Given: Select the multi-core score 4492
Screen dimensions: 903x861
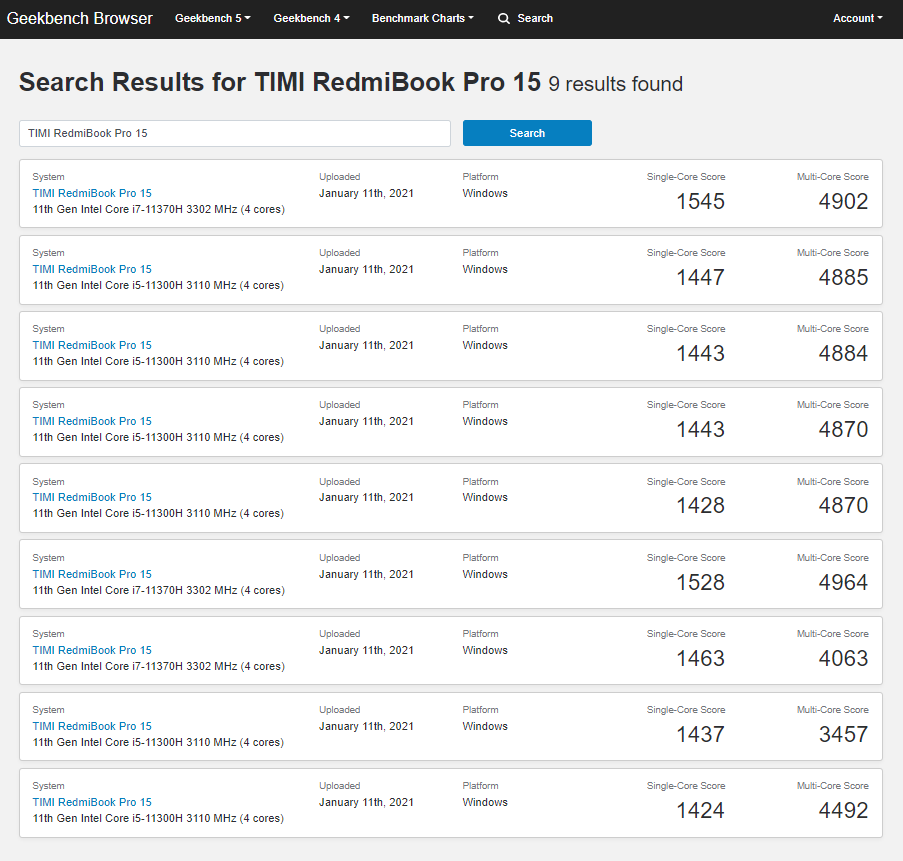Looking at the screenshot, I should [843, 810].
